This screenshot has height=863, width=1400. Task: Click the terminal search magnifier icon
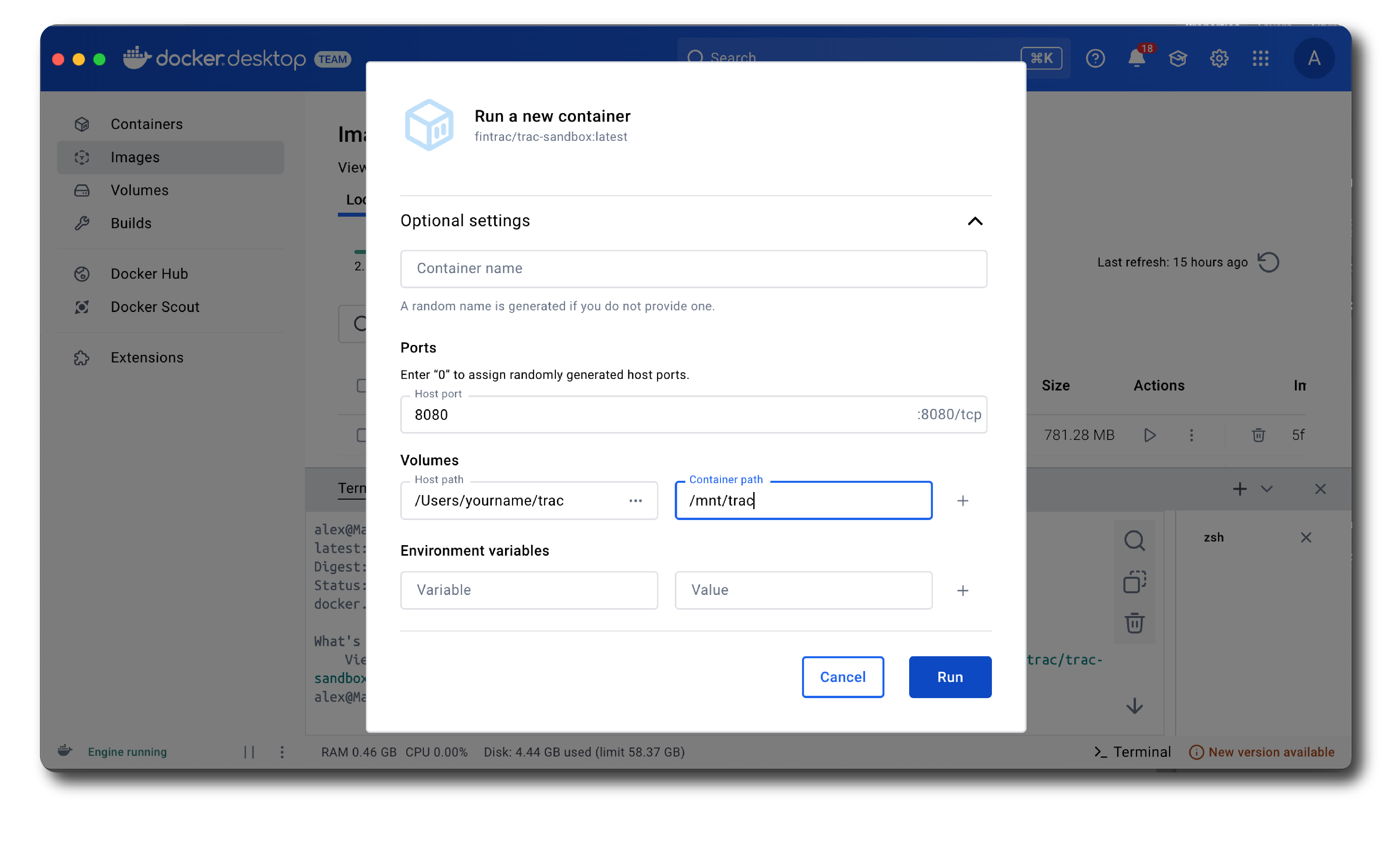(1134, 540)
